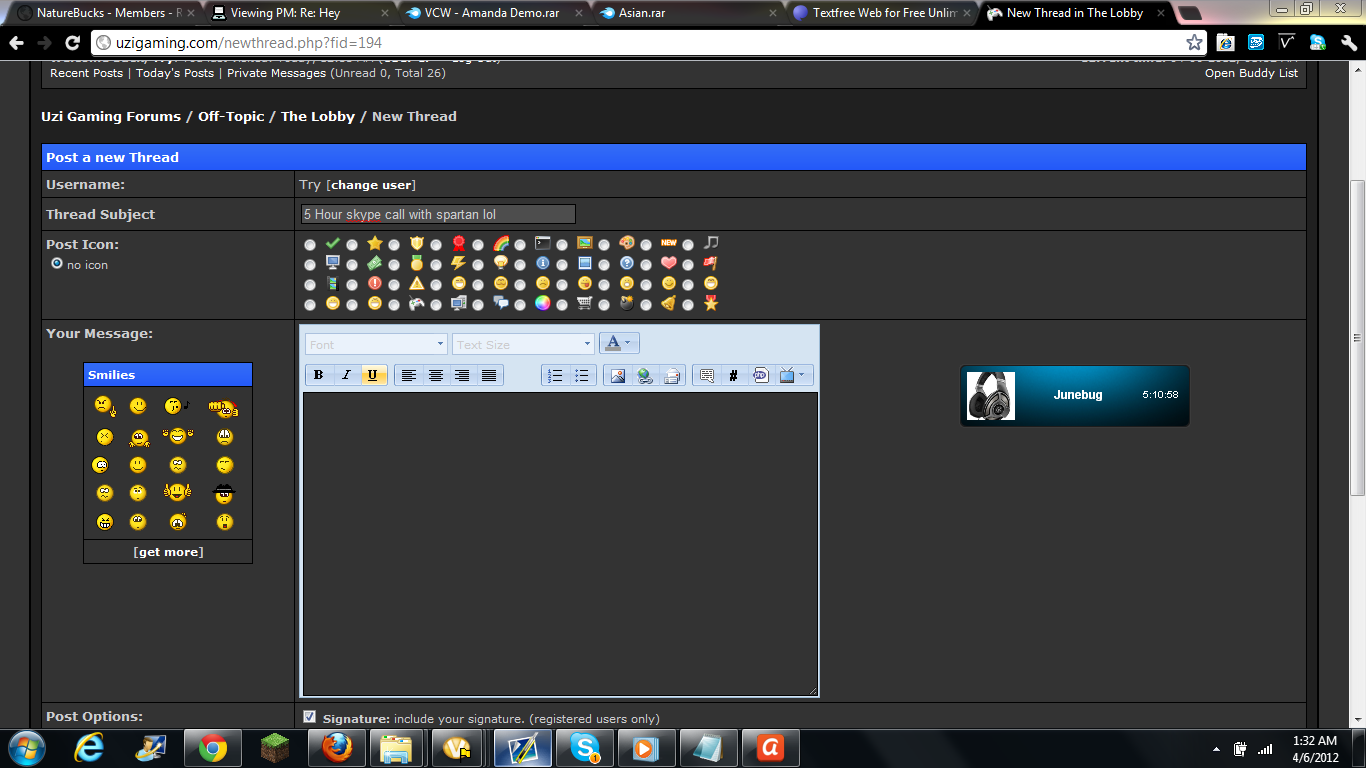
Task: Open the Windows Start menu
Action: 26,748
